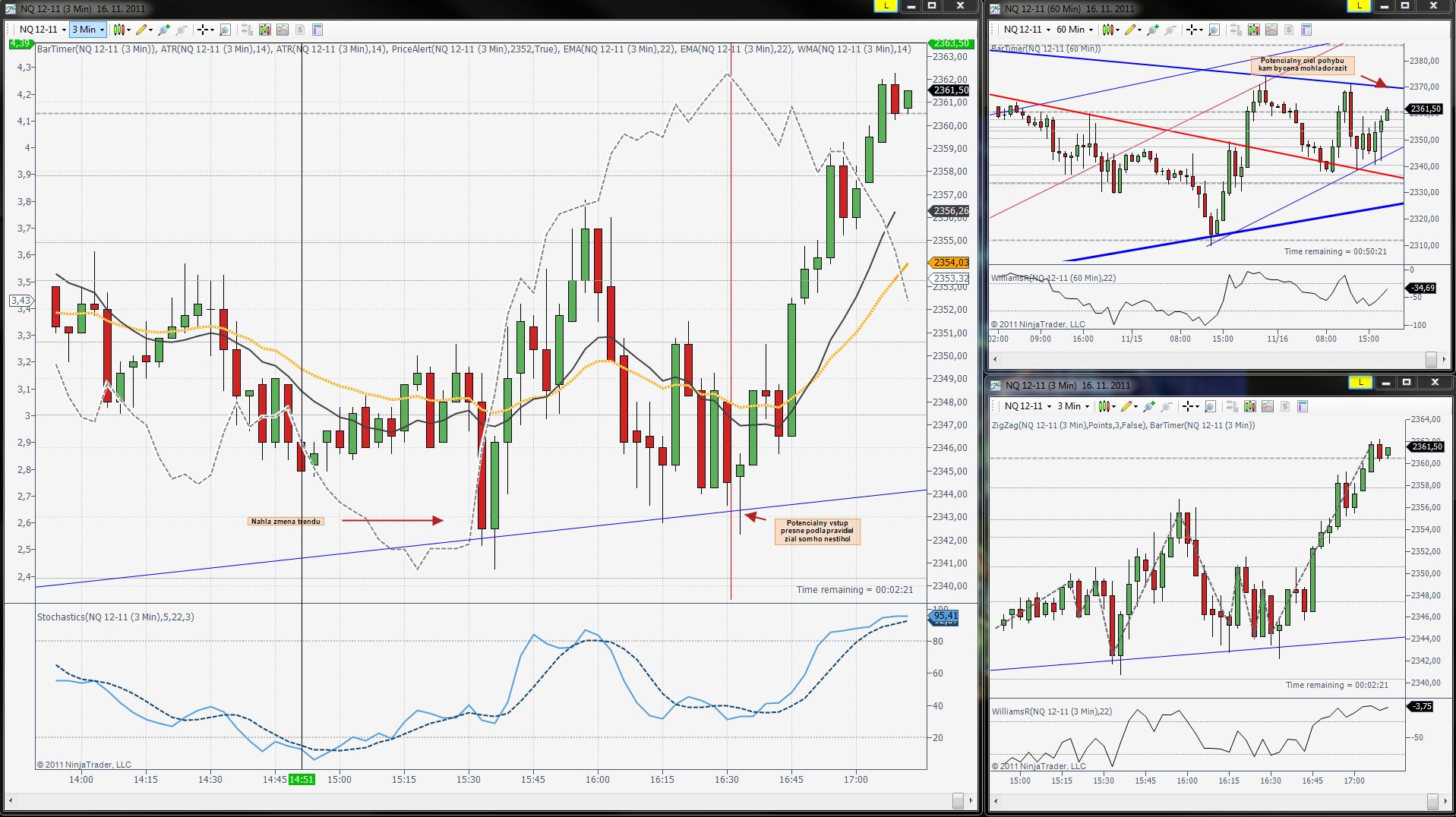The image size is (1456, 817).
Task: Show the Data Box in the main 3 Min chart
Action: pos(225,30)
